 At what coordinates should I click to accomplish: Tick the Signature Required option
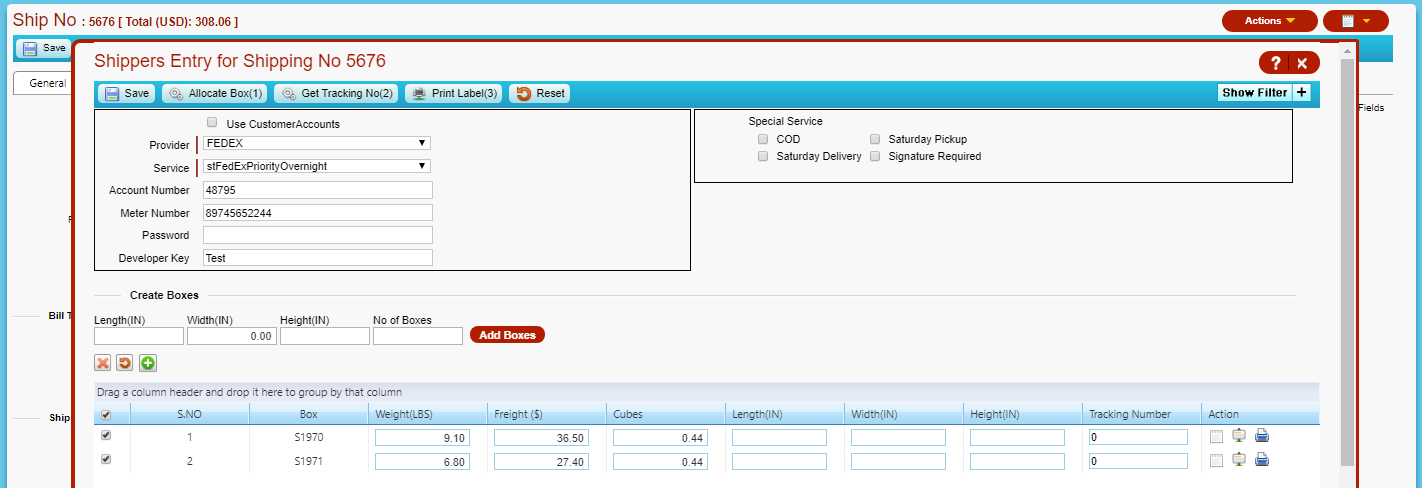click(x=875, y=156)
